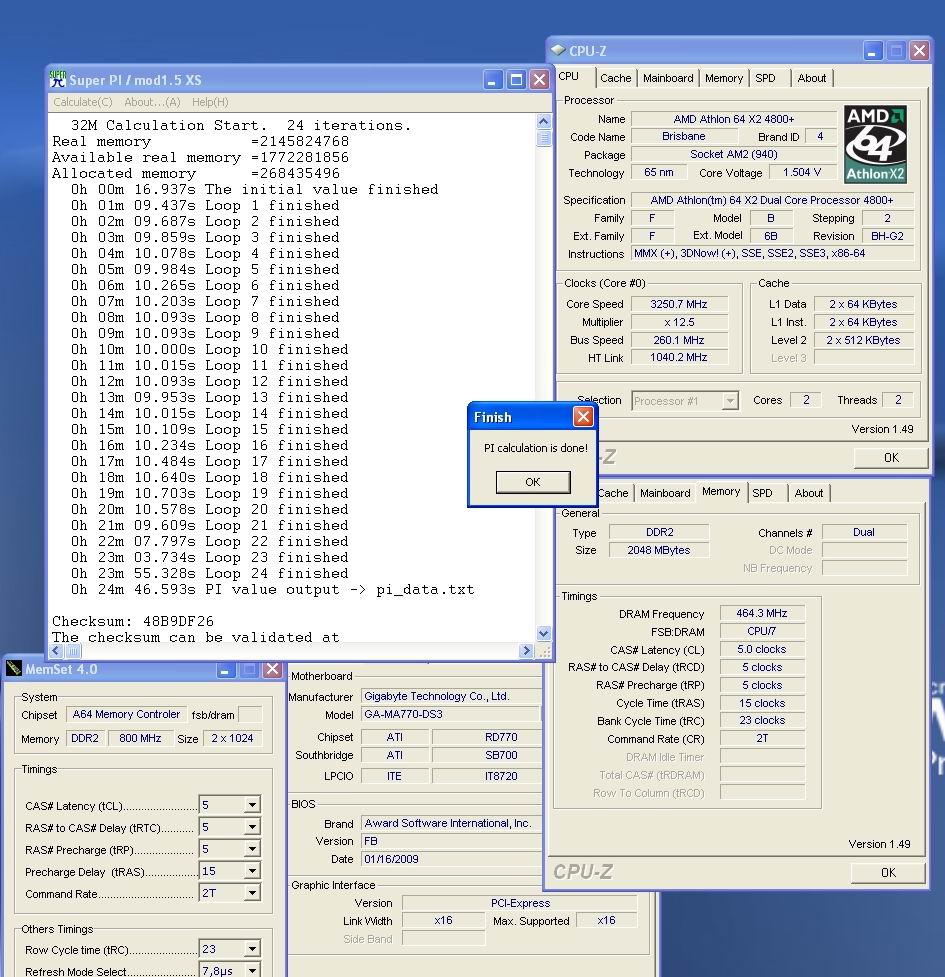The height and width of the screenshot is (977, 945).
Task: Click the Loop 24 finished line
Action: point(209,573)
